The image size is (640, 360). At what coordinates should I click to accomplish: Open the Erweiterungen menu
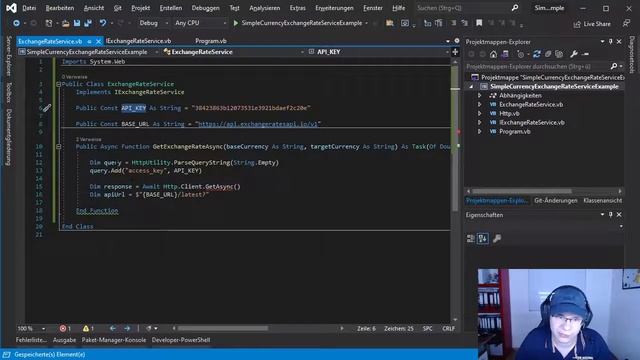[334, 8]
